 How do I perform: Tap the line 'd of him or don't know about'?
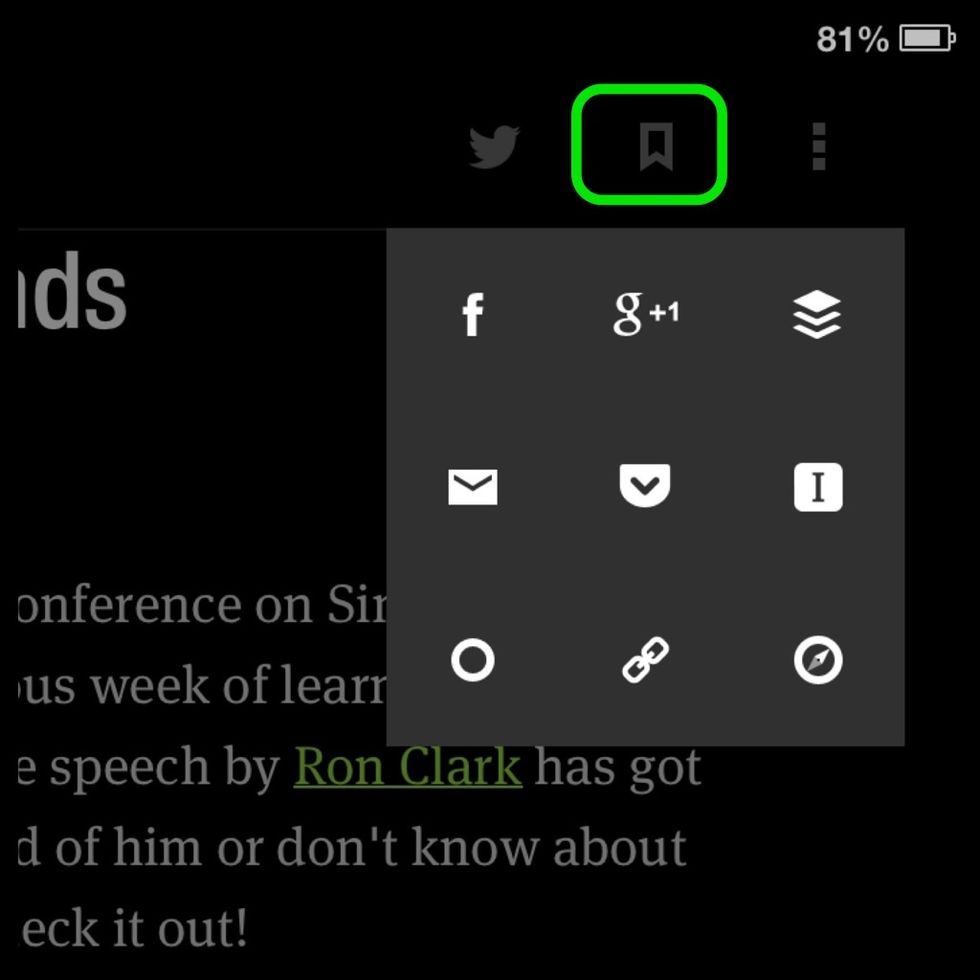tap(352, 848)
